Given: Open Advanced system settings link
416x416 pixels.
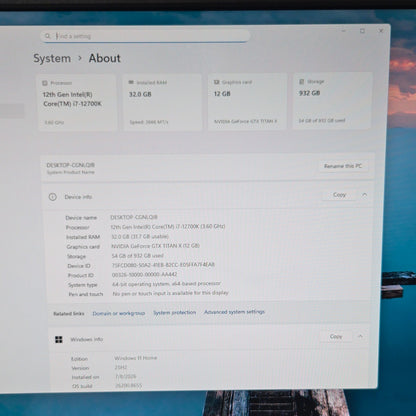Looking at the screenshot, I should 234,312.
